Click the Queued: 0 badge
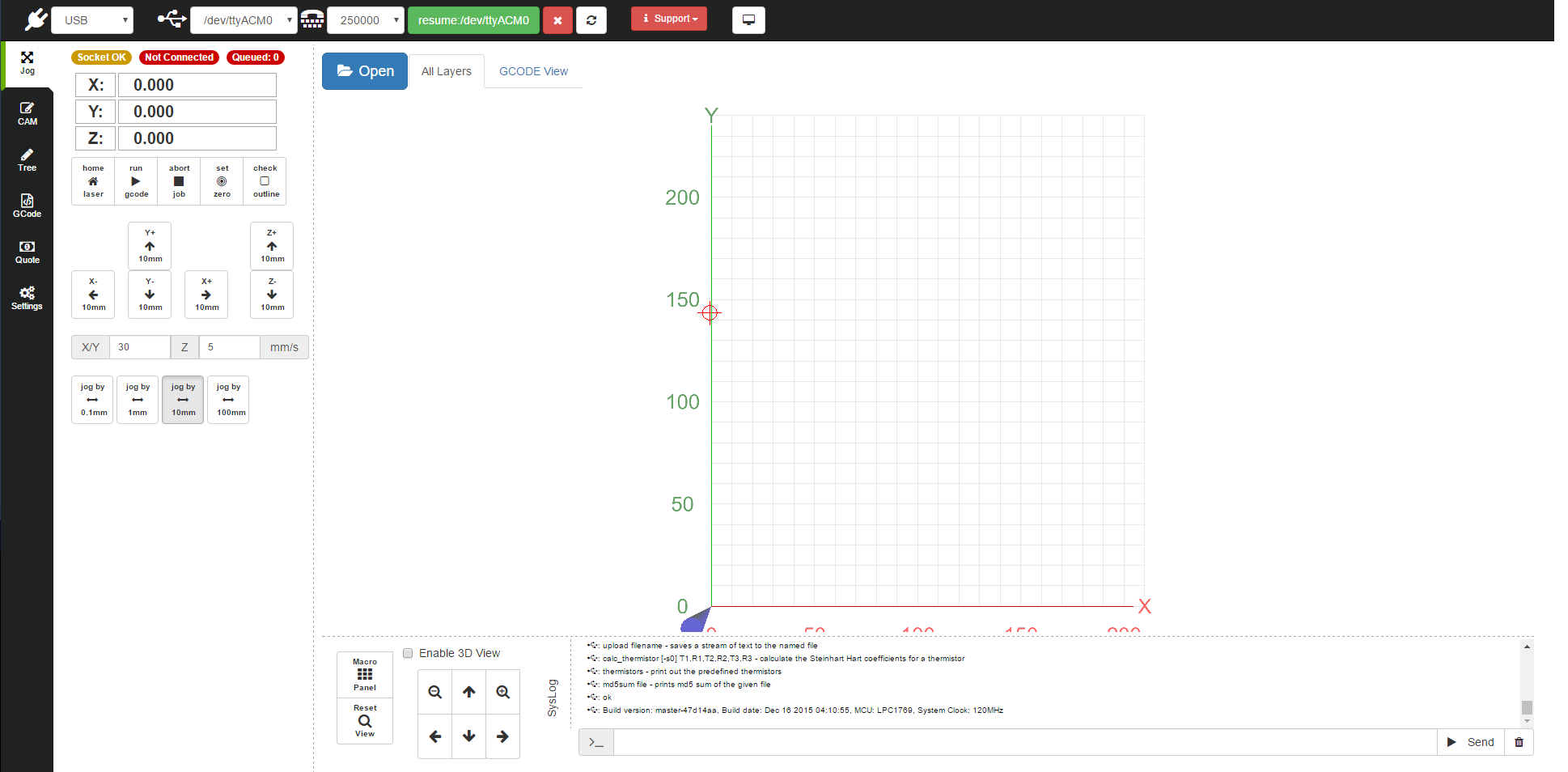 (255, 57)
